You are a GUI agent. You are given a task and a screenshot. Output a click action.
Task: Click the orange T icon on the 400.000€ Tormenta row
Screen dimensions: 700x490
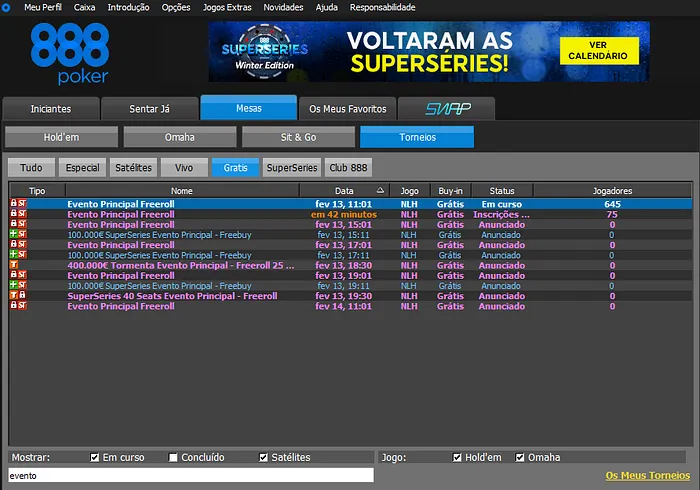14,265
